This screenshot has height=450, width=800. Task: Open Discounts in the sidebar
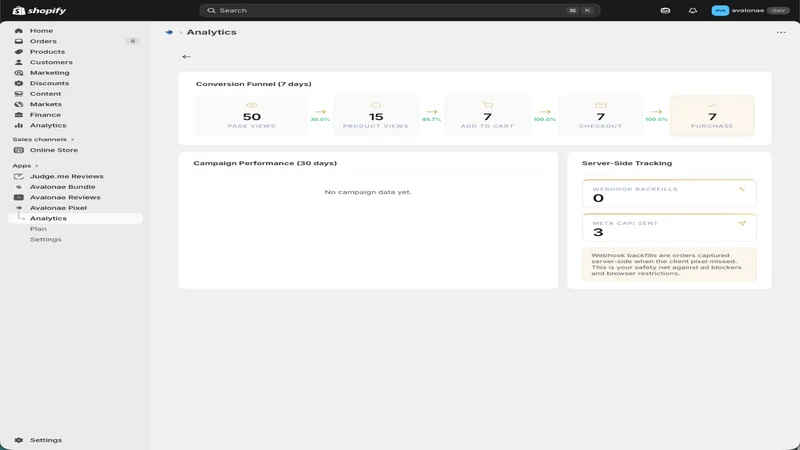click(x=49, y=83)
